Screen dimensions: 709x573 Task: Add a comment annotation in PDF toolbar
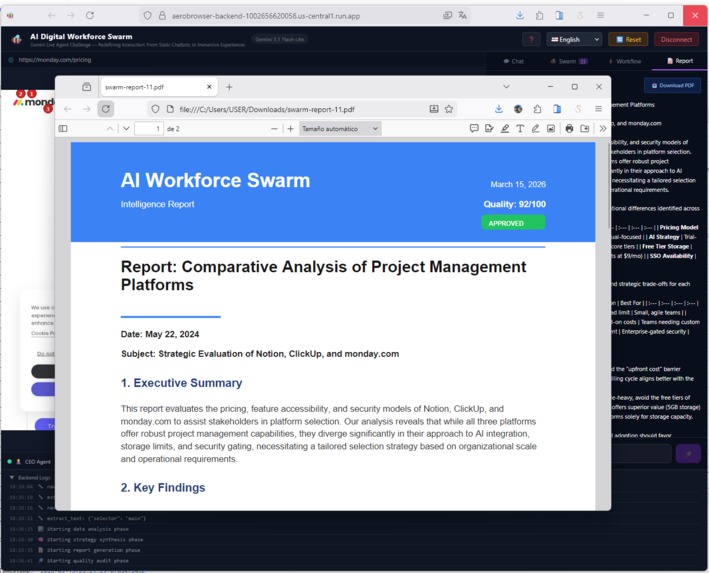coord(474,129)
